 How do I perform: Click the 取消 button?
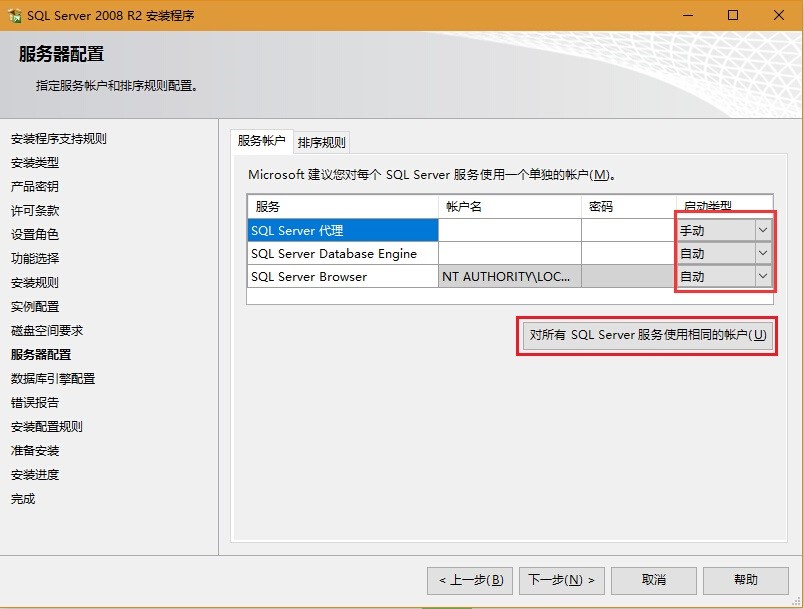(x=653, y=580)
